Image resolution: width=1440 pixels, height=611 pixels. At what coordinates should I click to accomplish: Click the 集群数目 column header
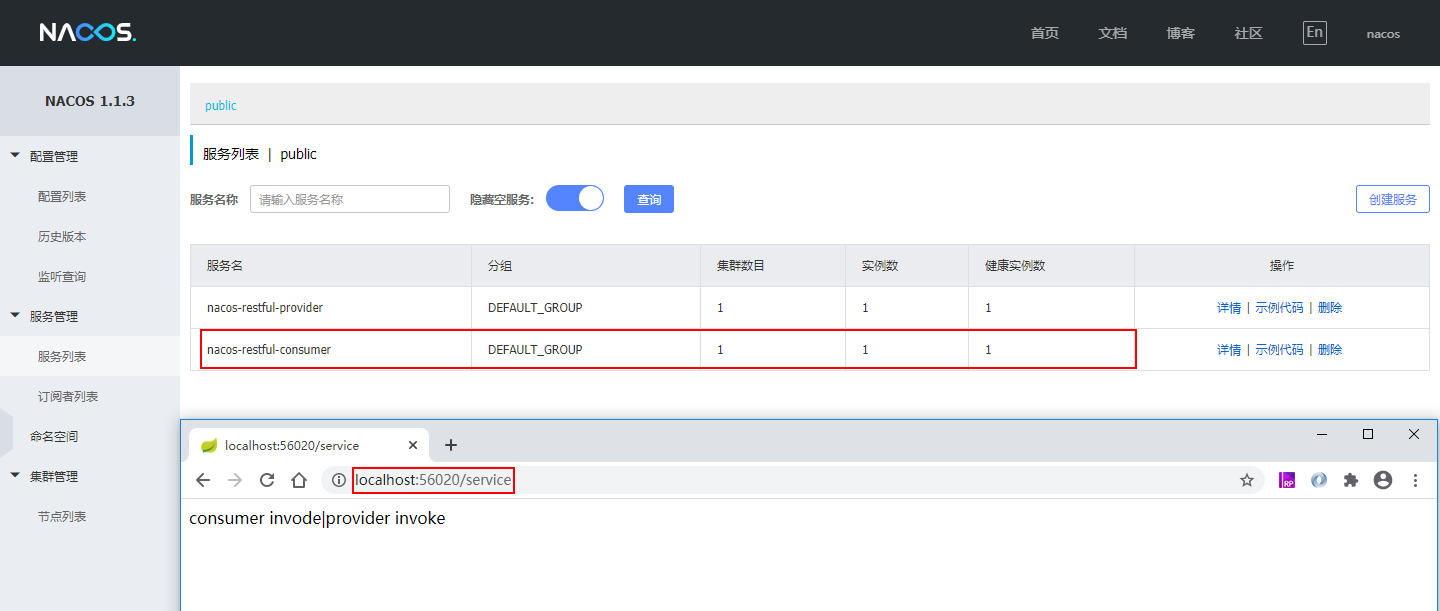click(741, 266)
